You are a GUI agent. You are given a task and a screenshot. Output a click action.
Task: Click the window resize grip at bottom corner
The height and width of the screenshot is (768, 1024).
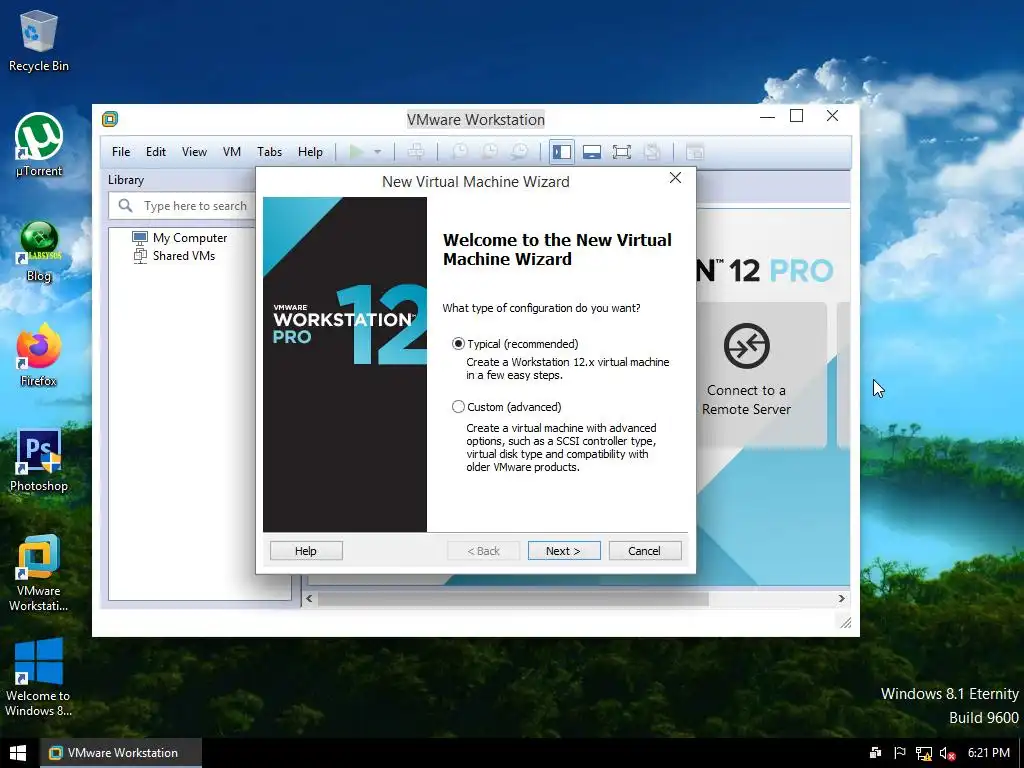pos(846,622)
